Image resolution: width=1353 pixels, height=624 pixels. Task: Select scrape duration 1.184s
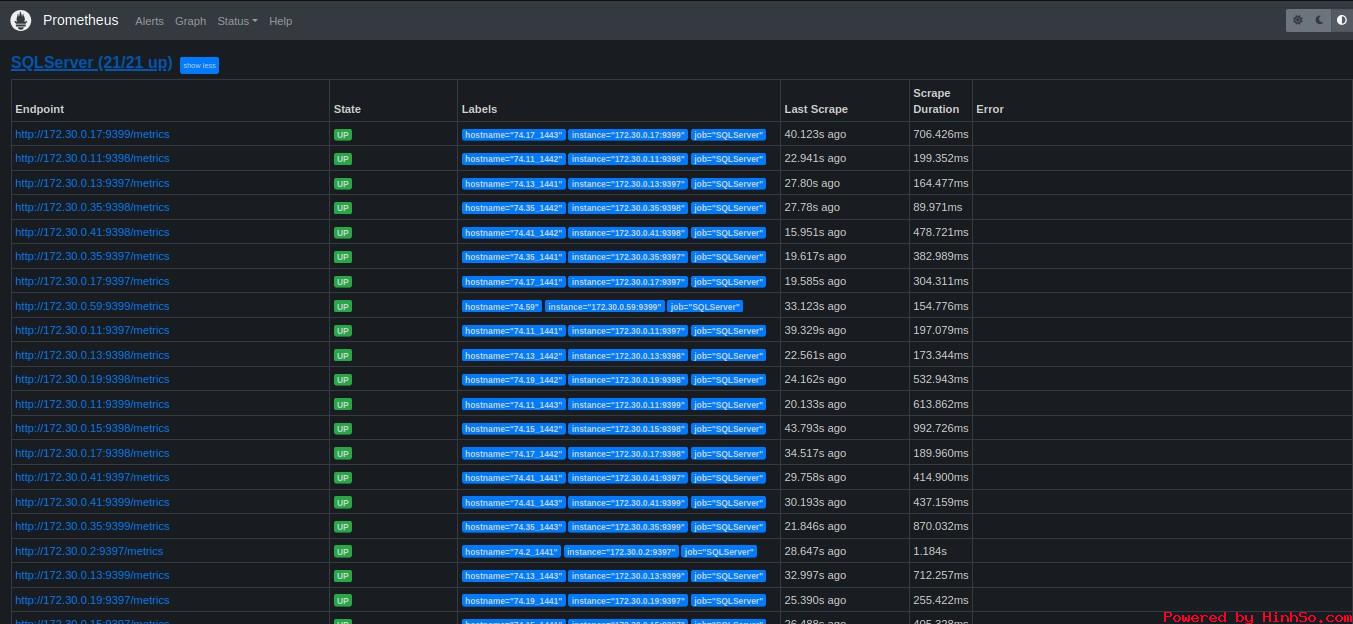(930, 551)
